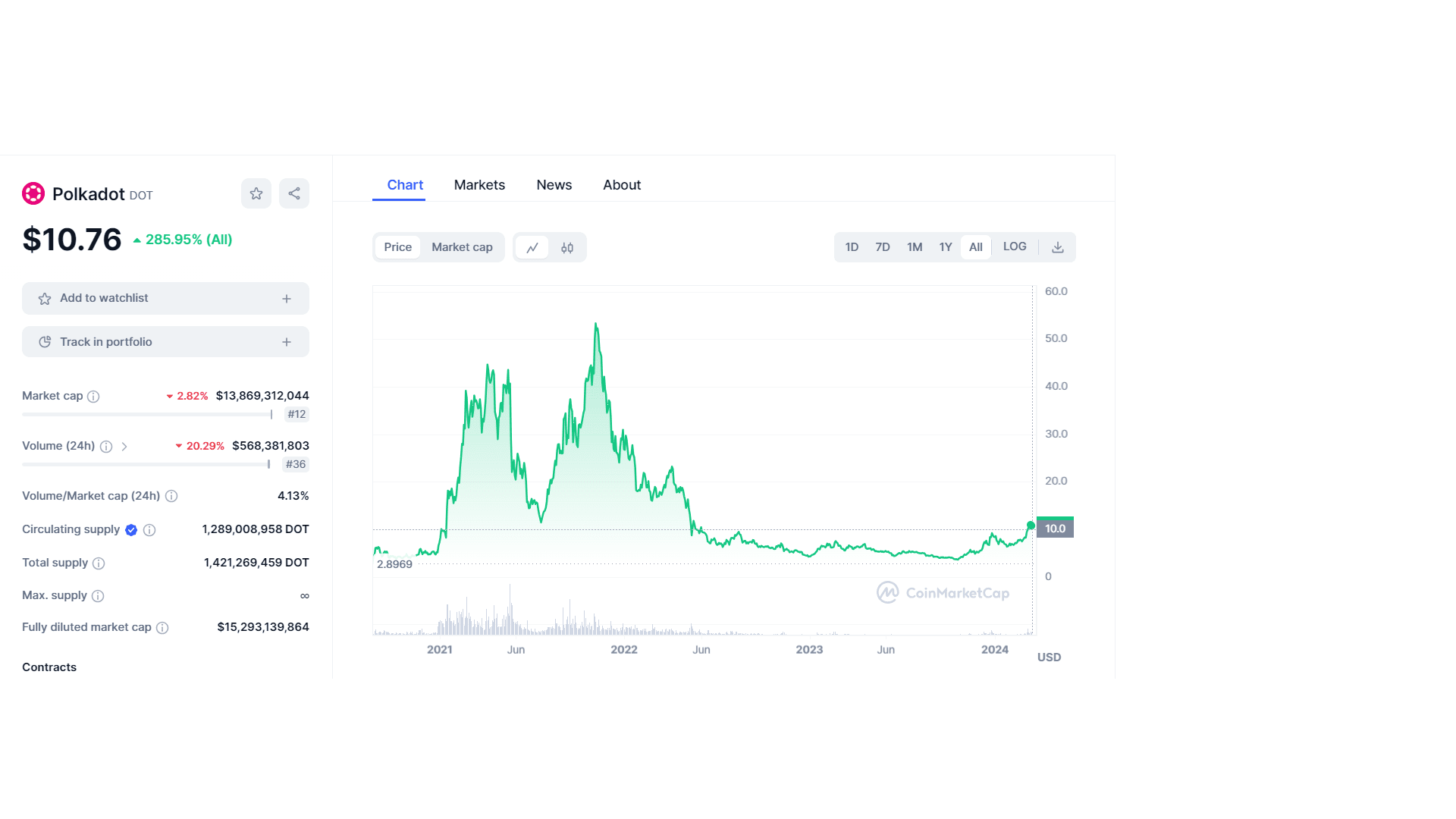Click the download chart data icon
The image size is (1456, 819).
pos(1058,247)
